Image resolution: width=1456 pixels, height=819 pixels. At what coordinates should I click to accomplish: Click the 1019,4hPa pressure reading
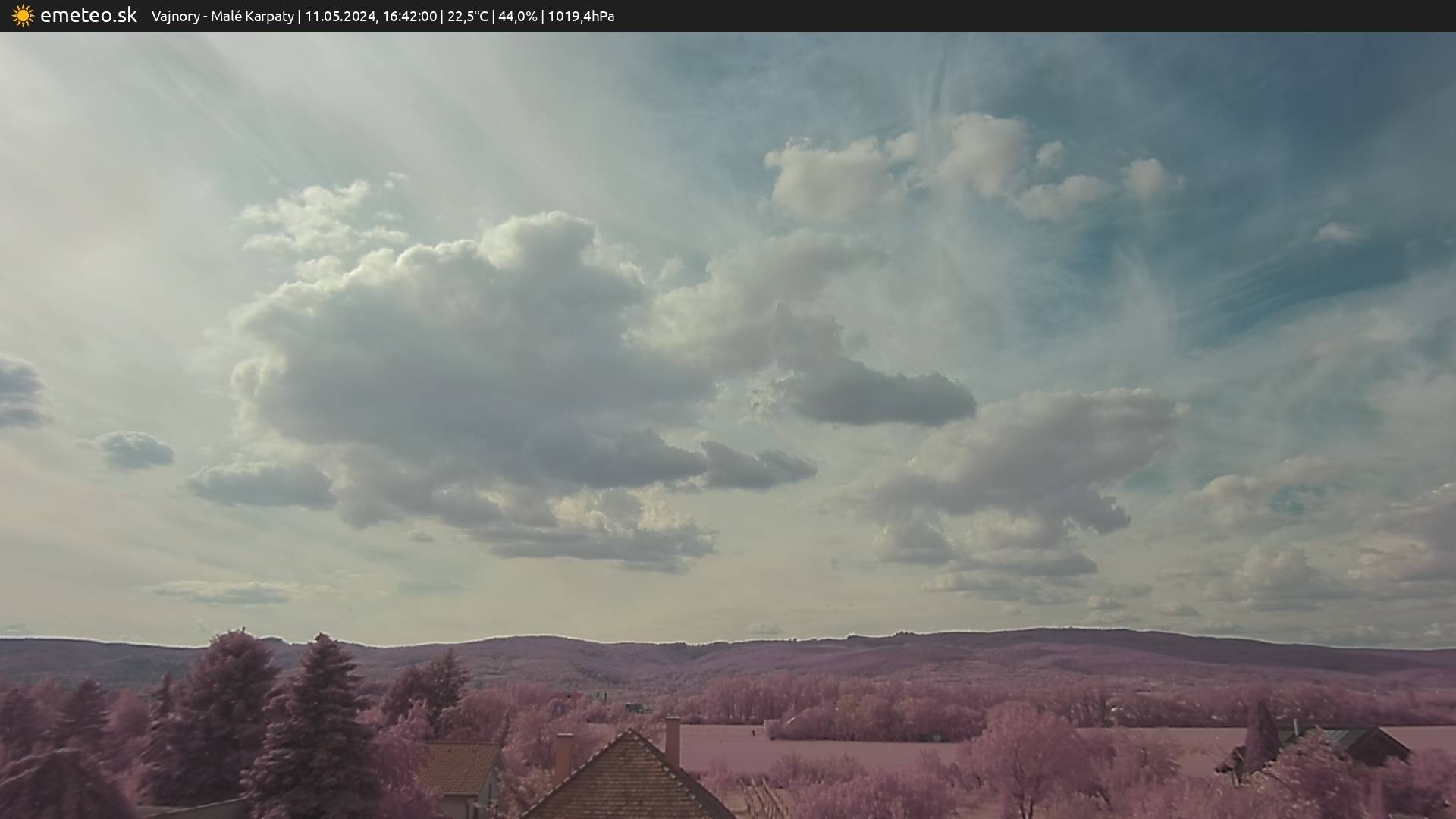[581, 16]
